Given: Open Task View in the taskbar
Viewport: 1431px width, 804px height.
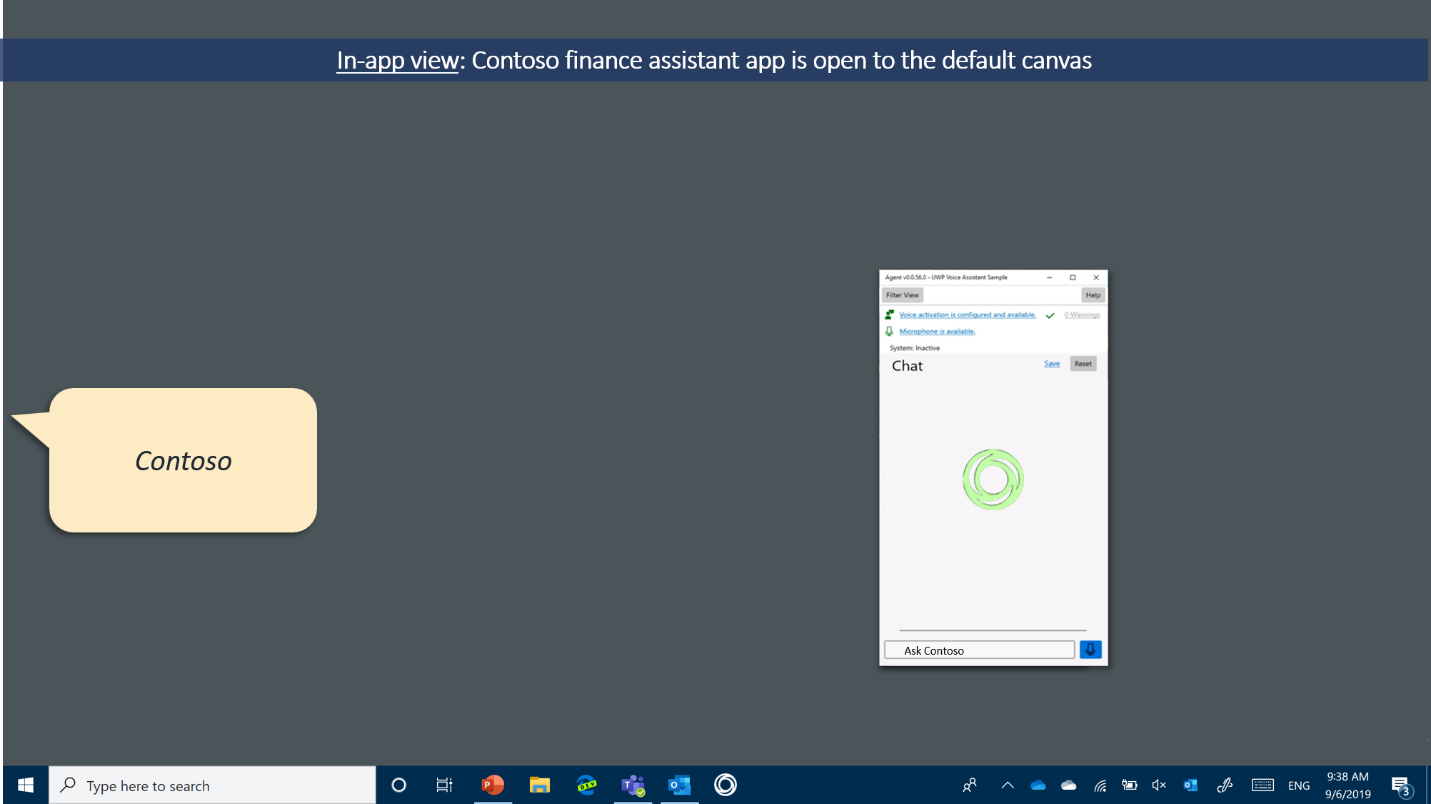Looking at the screenshot, I should [445, 785].
